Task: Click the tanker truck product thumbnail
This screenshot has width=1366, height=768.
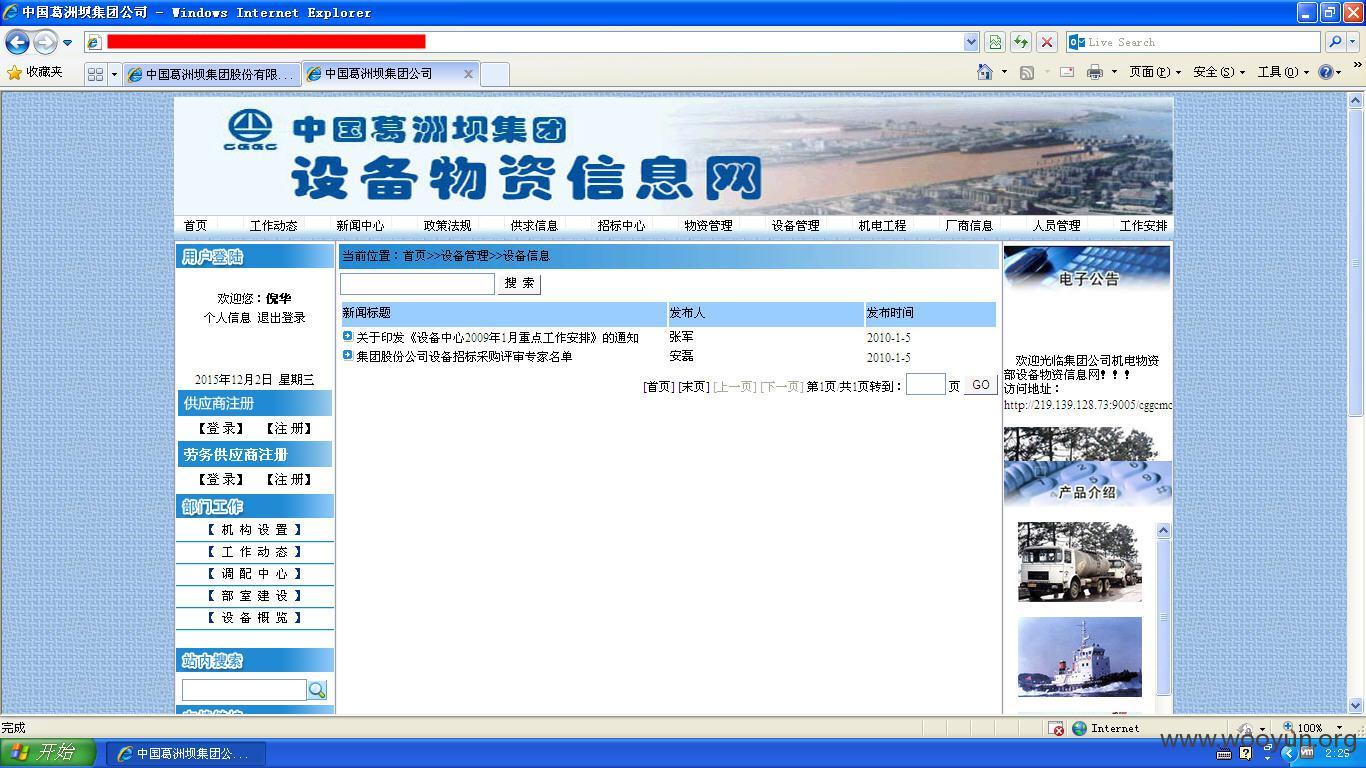Action: coord(1079,561)
